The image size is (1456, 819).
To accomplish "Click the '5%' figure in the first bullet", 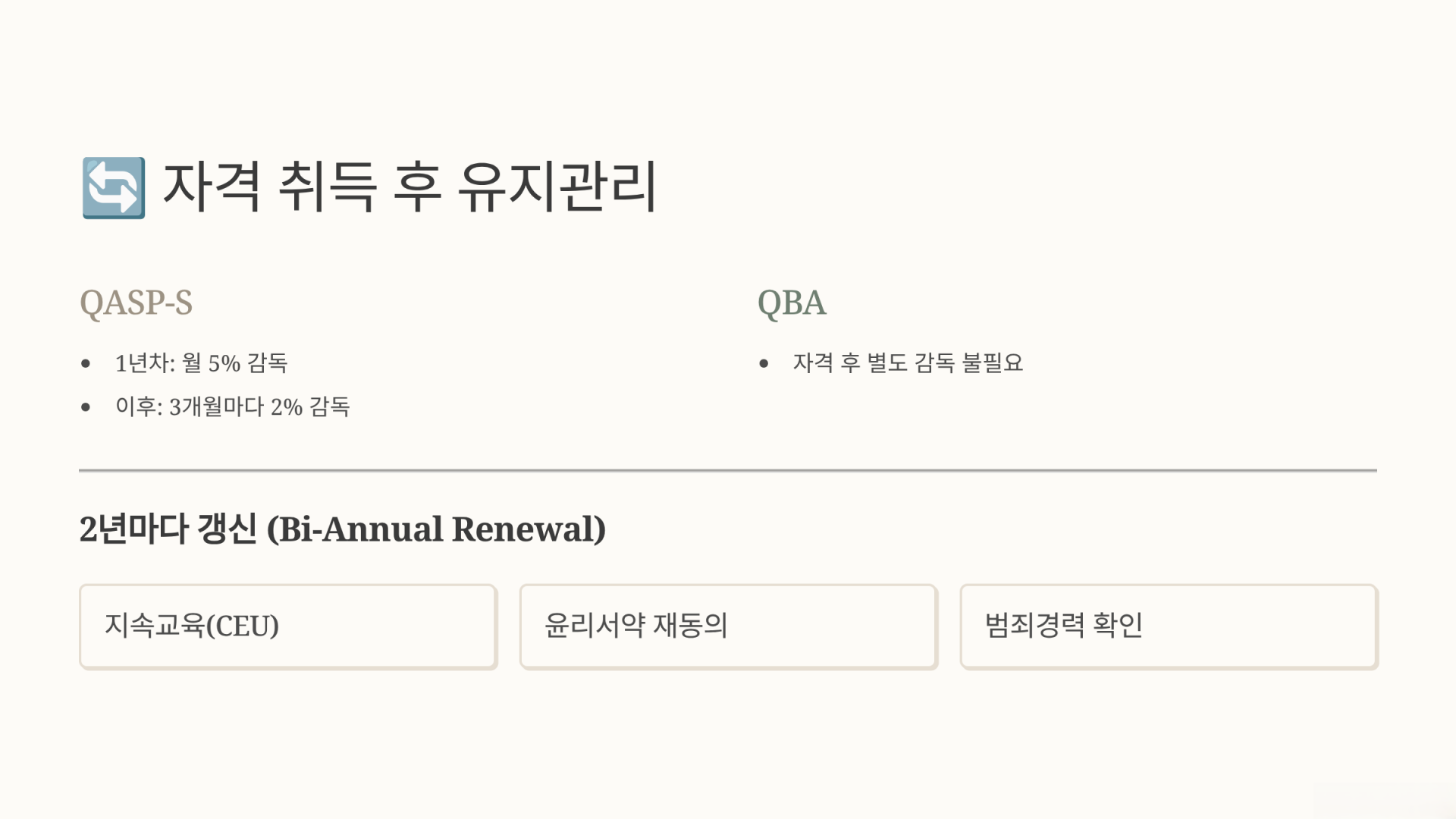I will point(224,364).
